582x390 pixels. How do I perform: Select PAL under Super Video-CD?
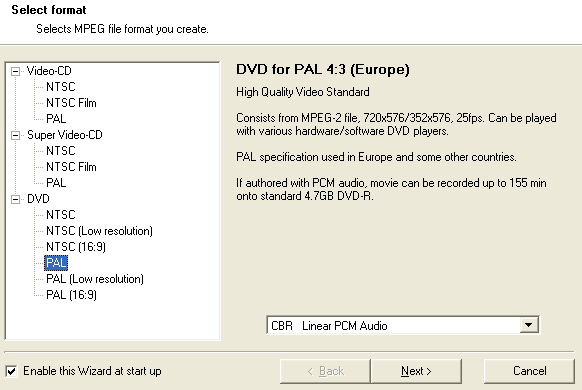point(56,183)
